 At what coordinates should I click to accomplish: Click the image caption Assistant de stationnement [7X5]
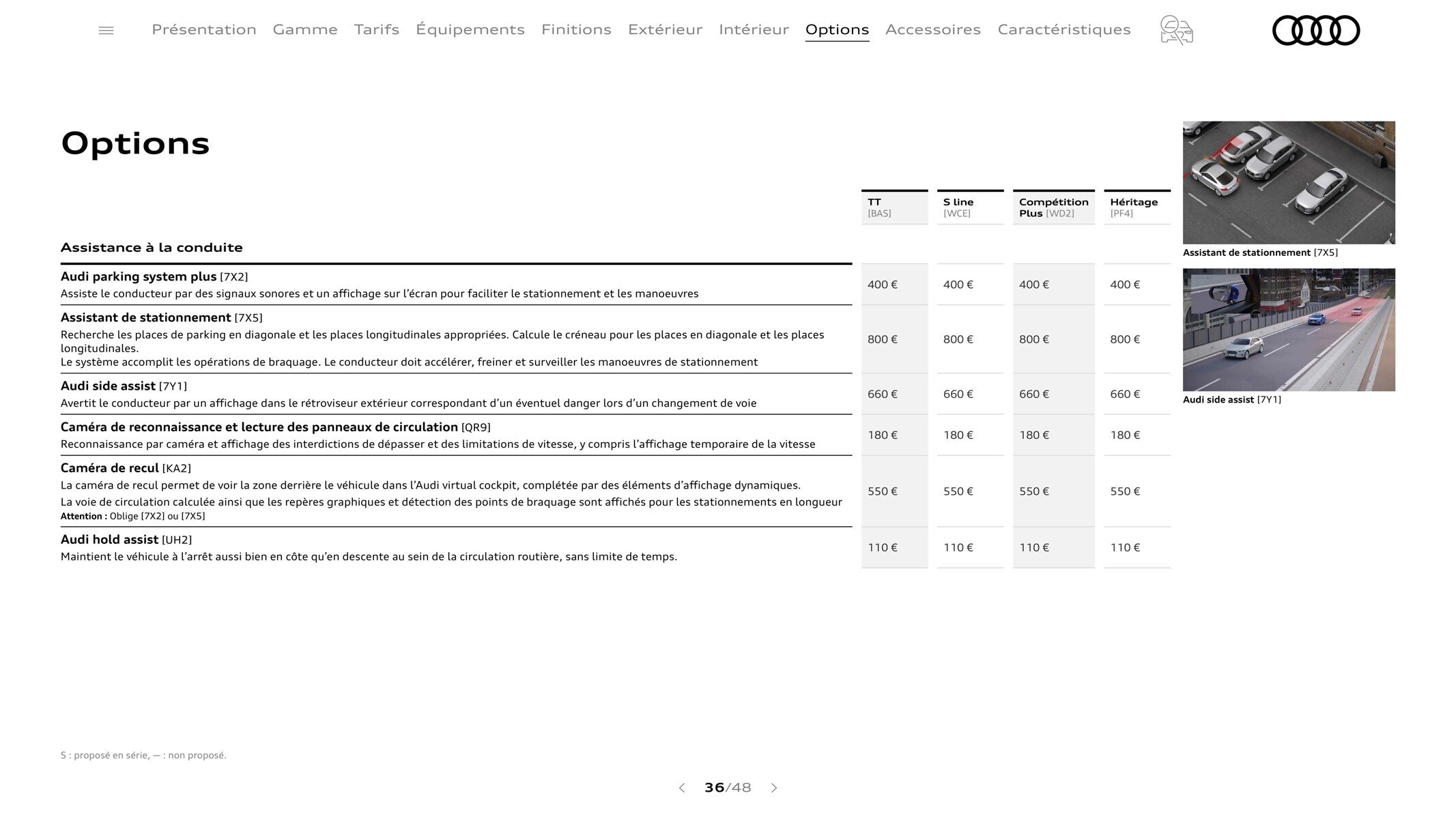[x=1260, y=253]
